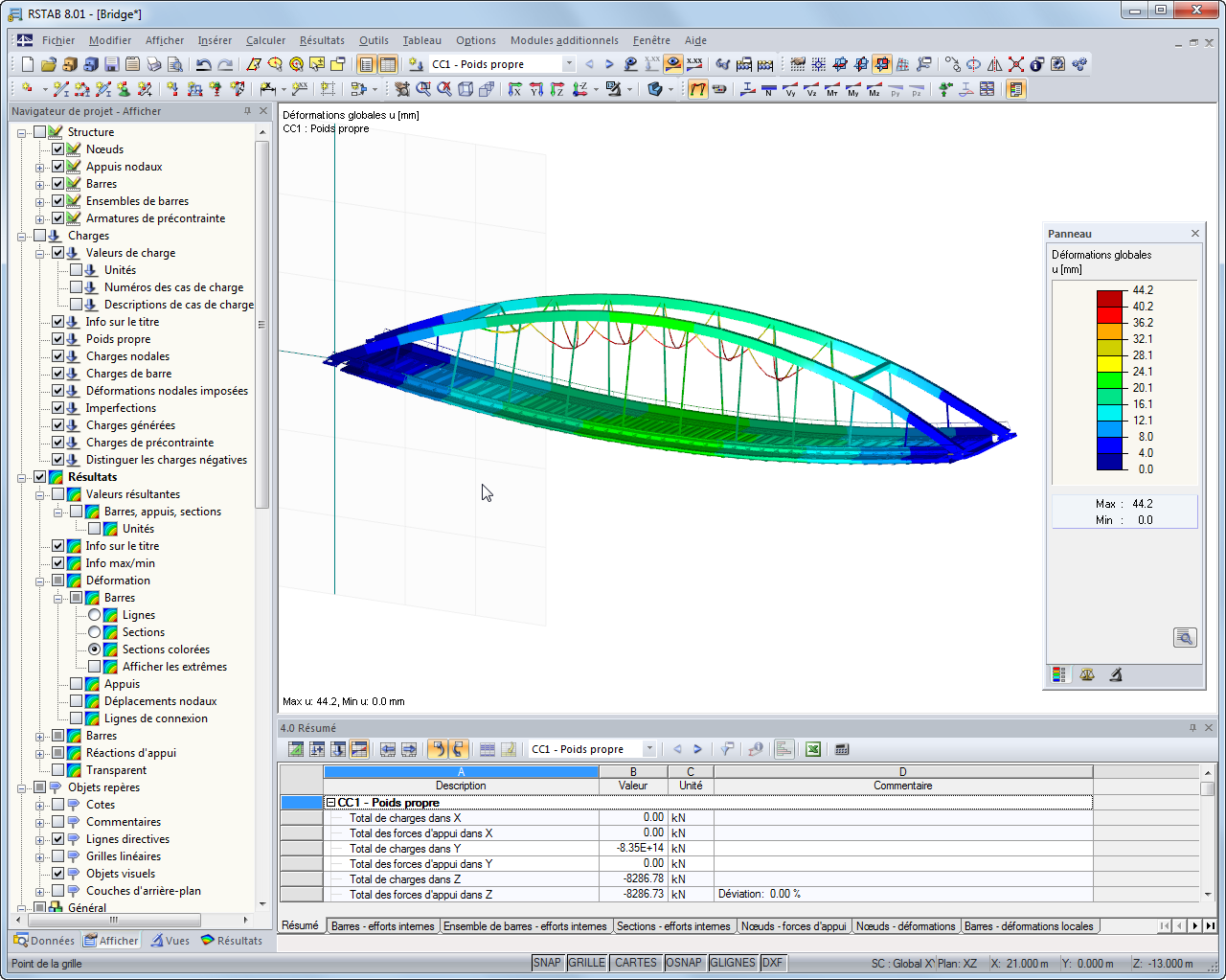
Task: Set view in Y direction
Action: point(536,89)
